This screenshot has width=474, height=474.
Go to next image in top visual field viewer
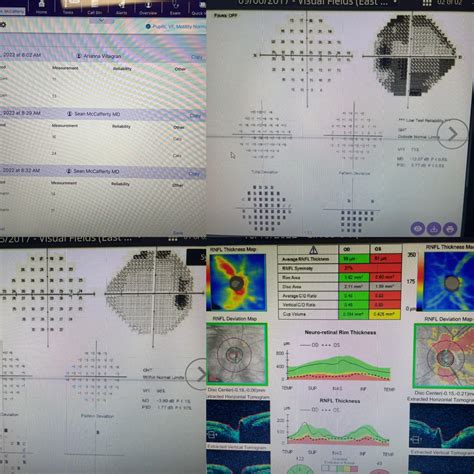[x=453, y=134]
